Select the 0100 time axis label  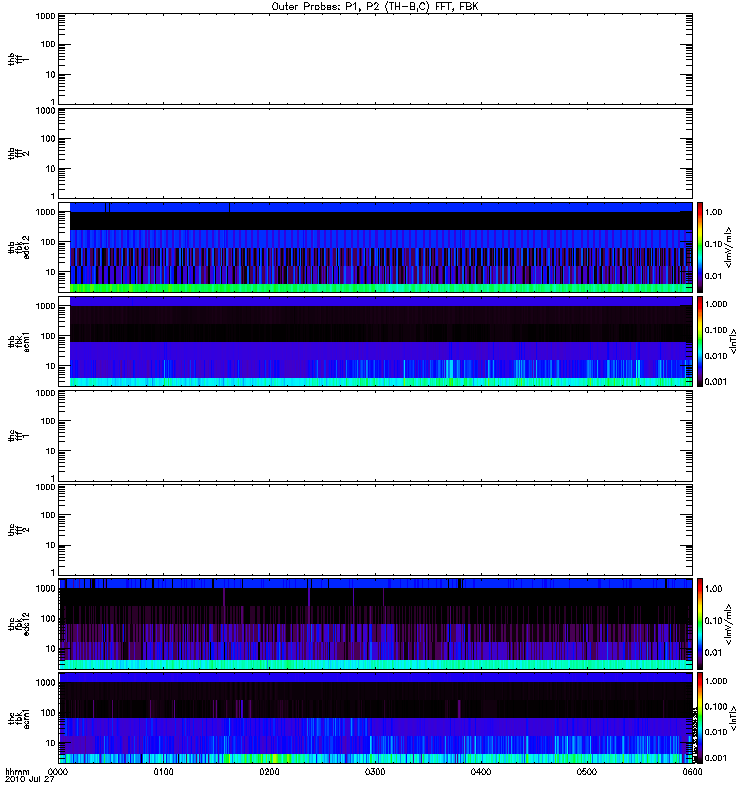163,772
